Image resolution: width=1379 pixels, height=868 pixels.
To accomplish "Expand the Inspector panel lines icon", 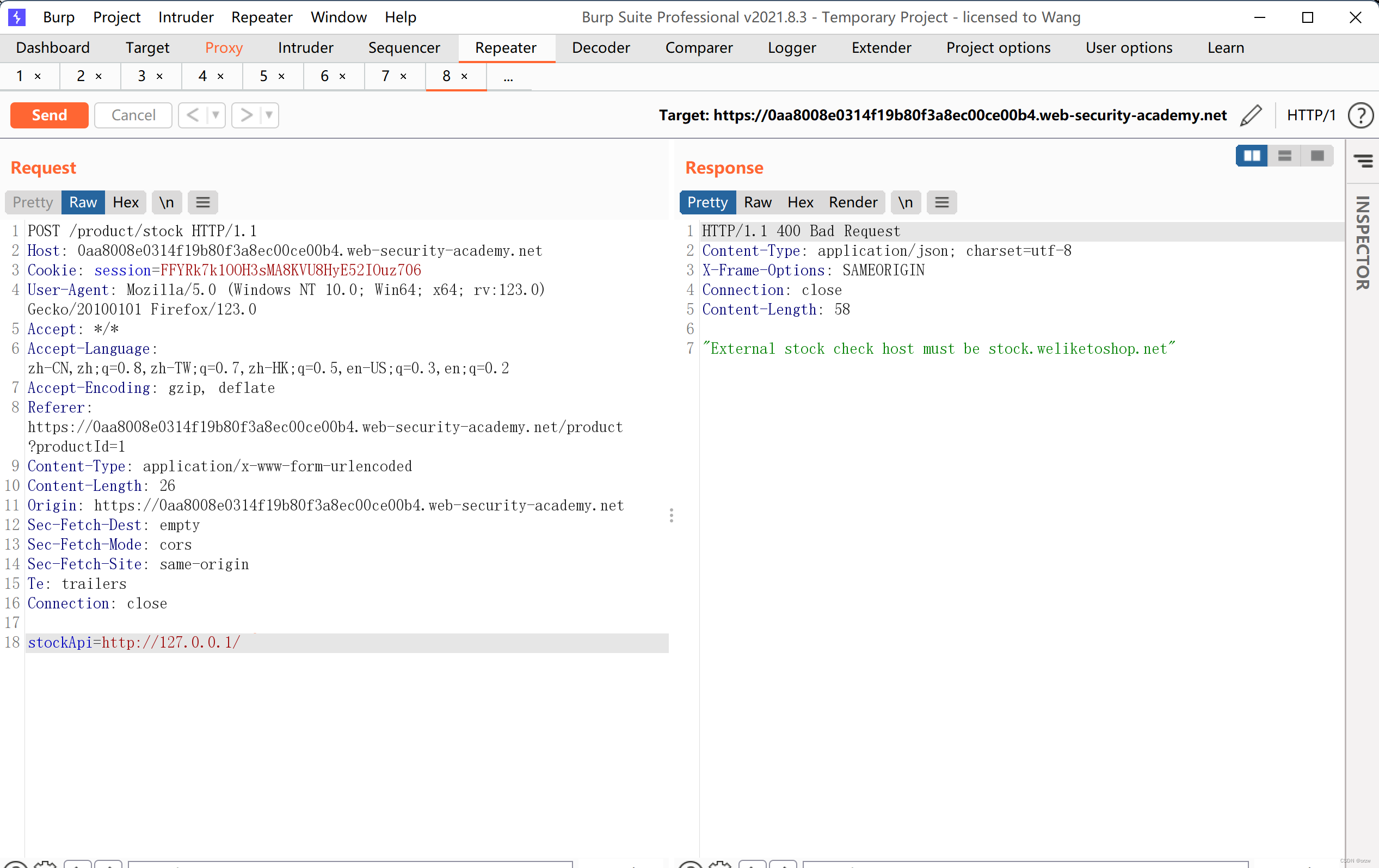I will tap(1363, 161).
